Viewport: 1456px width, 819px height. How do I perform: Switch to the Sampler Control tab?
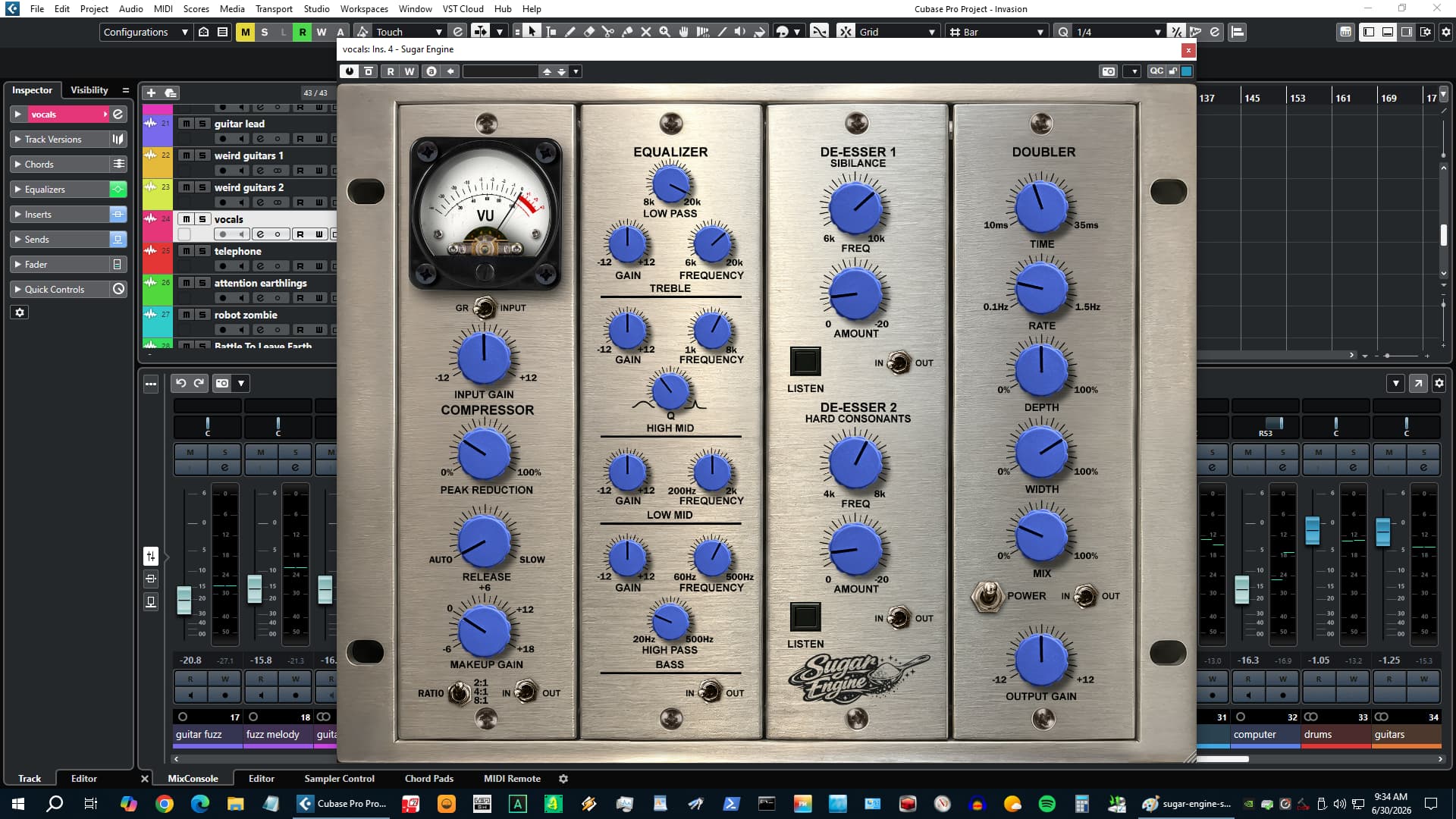339,779
